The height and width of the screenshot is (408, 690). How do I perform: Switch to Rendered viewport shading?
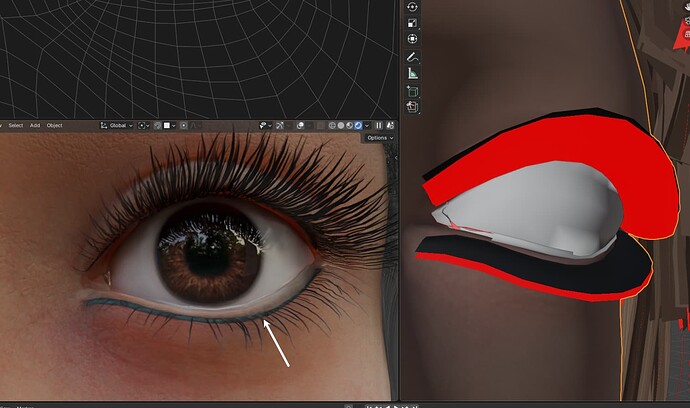(358, 125)
